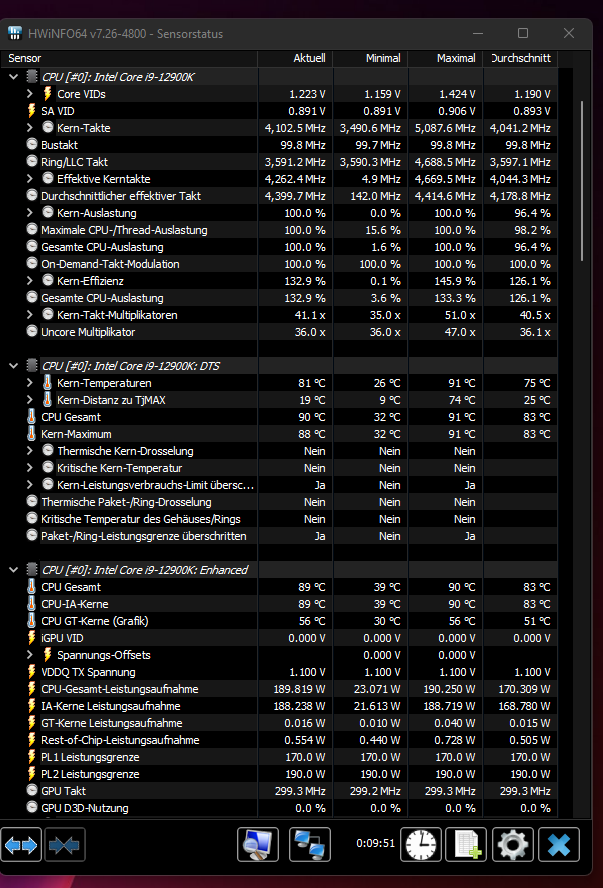Expand the Kern-Auslastung row
The image size is (603, 888).
click(x=30, y=212)
